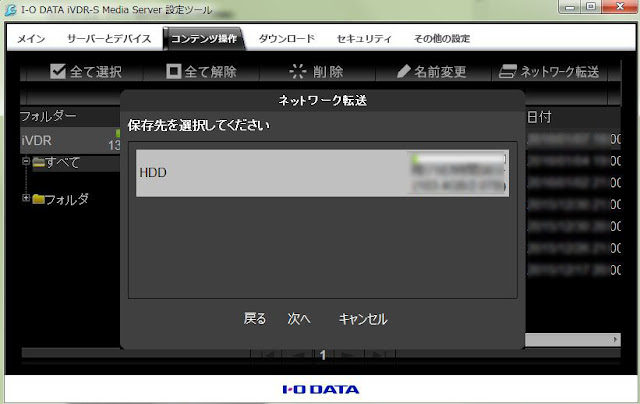Screen dimensions: 640x404
Task: Click the 全て解除 label text
Action: pos(211,72)
